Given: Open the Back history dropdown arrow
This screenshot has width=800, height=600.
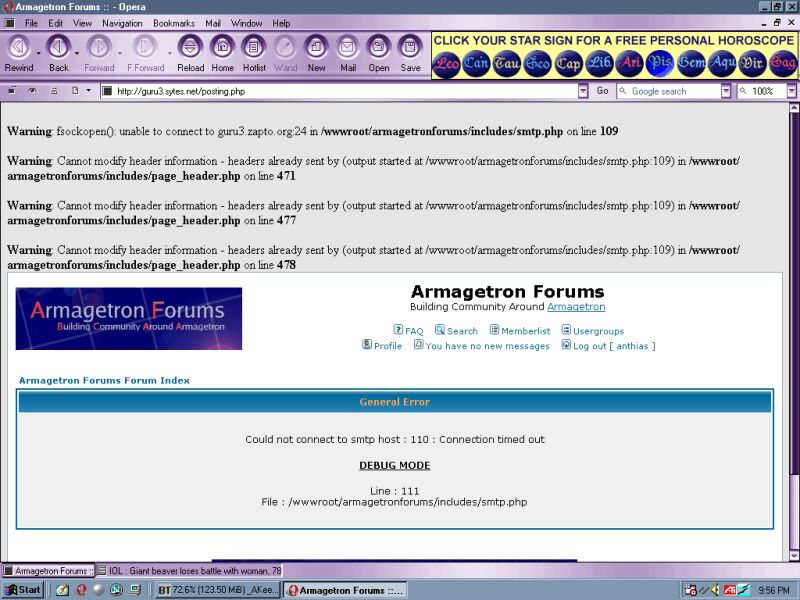Looking at the screenshot, I should point(77,53).
